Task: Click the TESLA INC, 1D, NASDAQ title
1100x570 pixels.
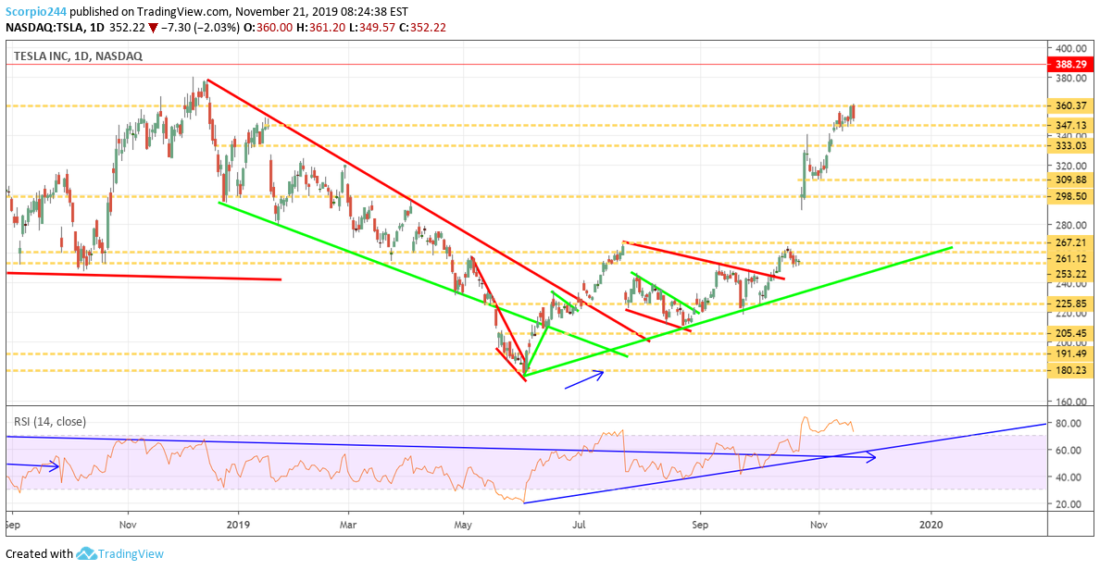Action: click(78, 56)
